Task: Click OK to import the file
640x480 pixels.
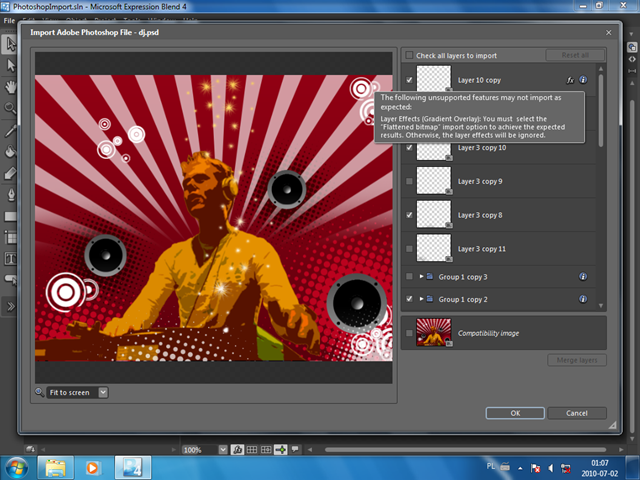Action: (x=515, y=413)
